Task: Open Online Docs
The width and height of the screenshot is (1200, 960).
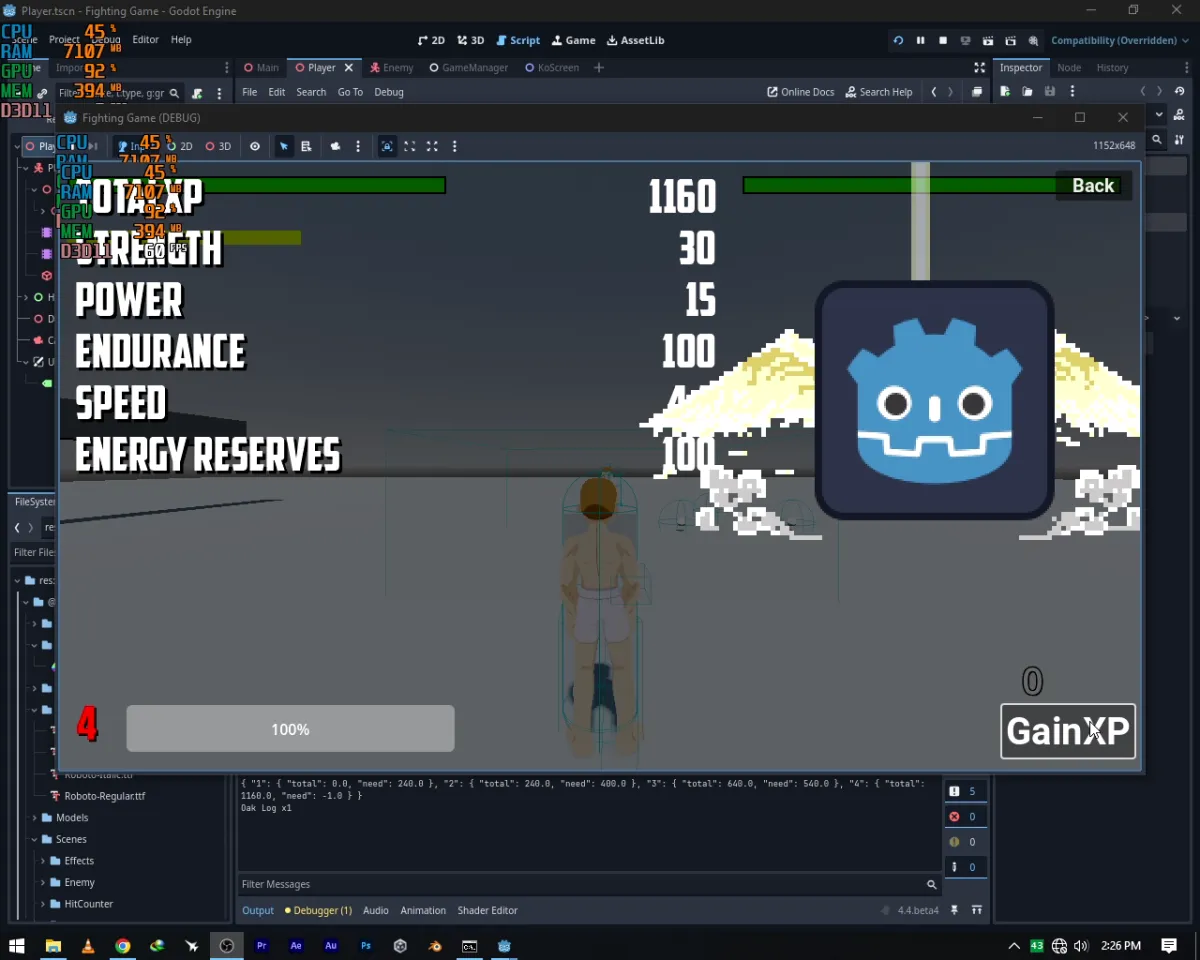Action: (800, 92)
